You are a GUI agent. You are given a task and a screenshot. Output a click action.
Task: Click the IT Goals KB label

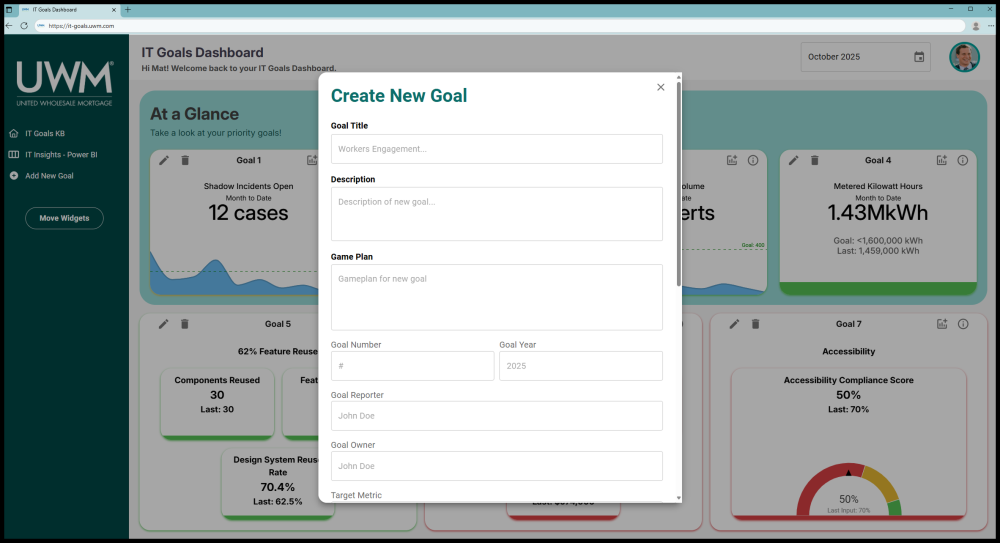45,133
